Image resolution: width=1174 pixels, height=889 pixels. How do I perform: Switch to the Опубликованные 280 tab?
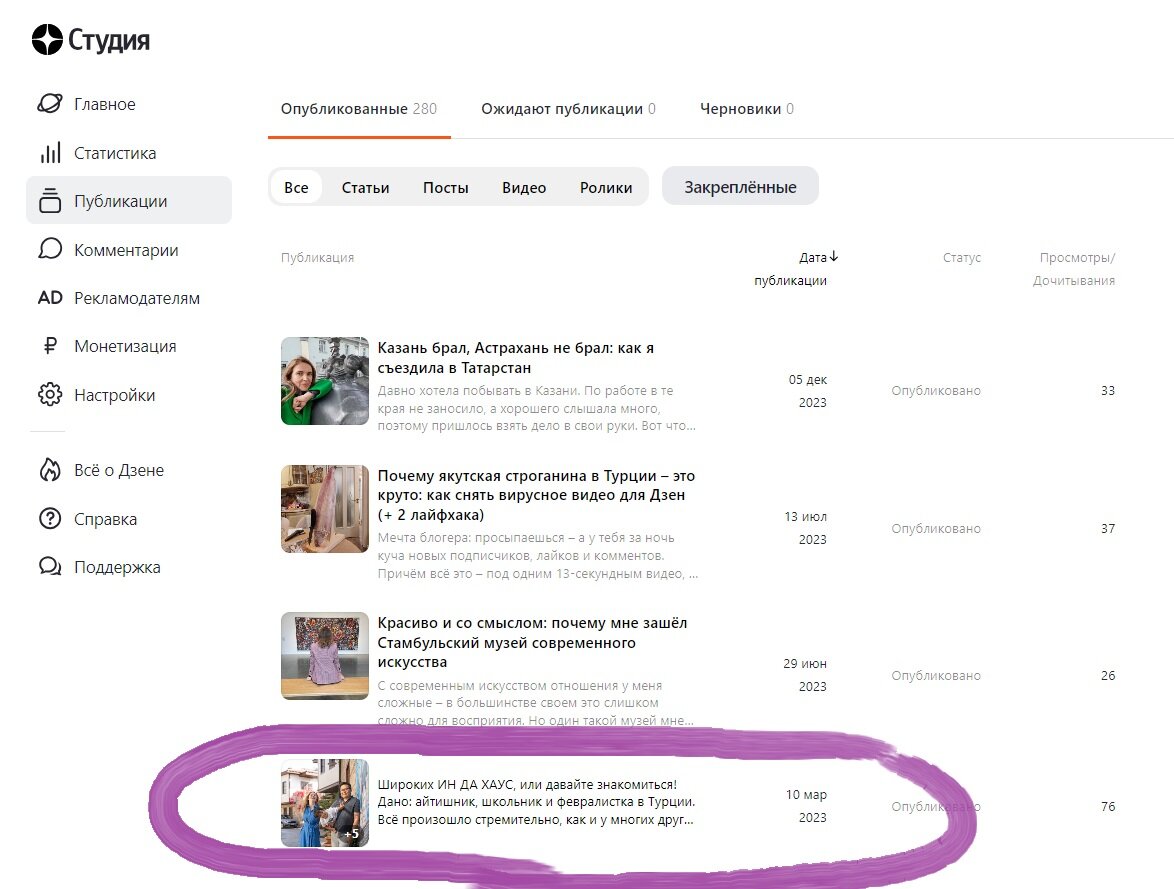359,109
